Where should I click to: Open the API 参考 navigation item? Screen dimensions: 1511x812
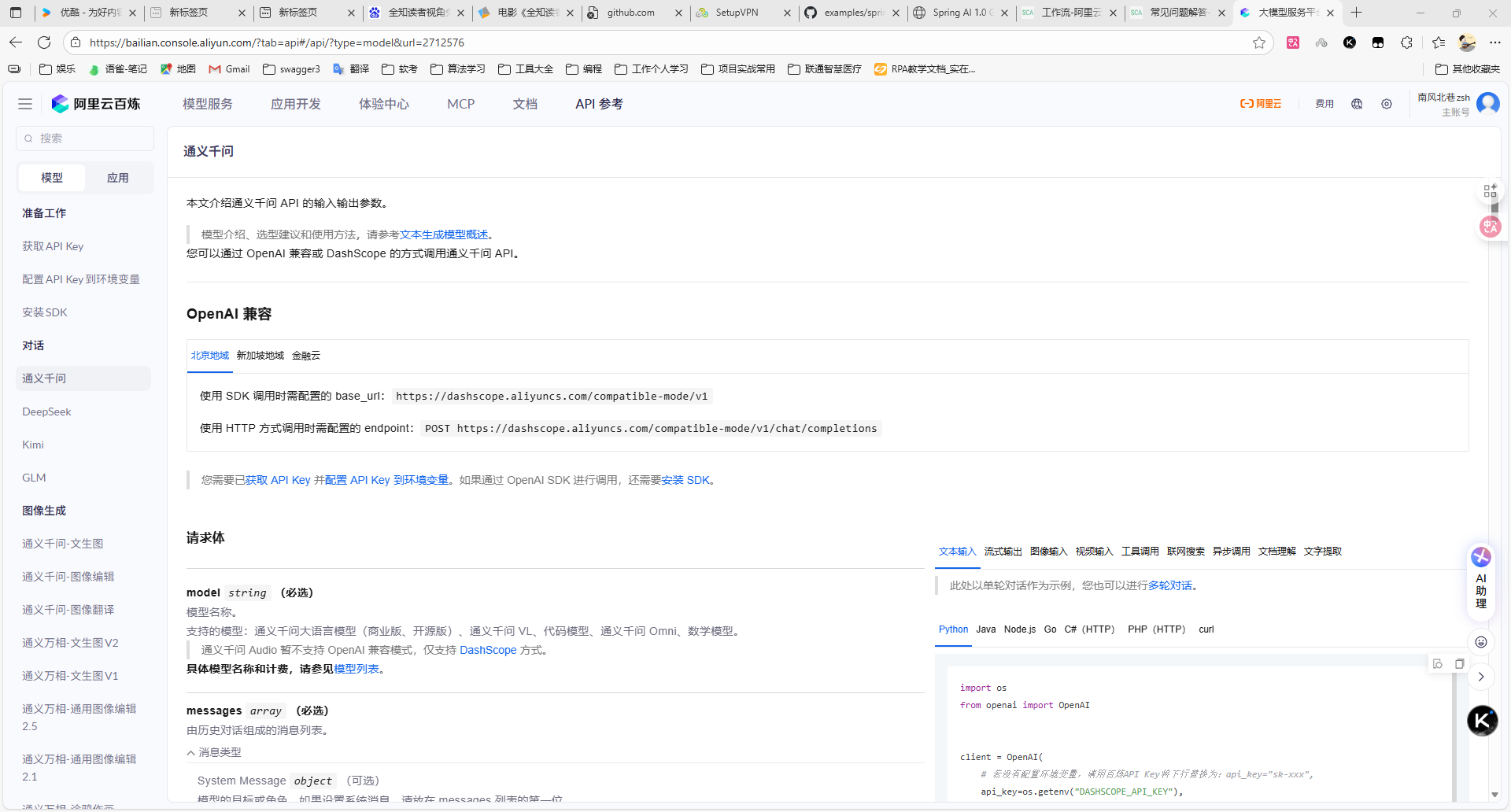point(599,103)
